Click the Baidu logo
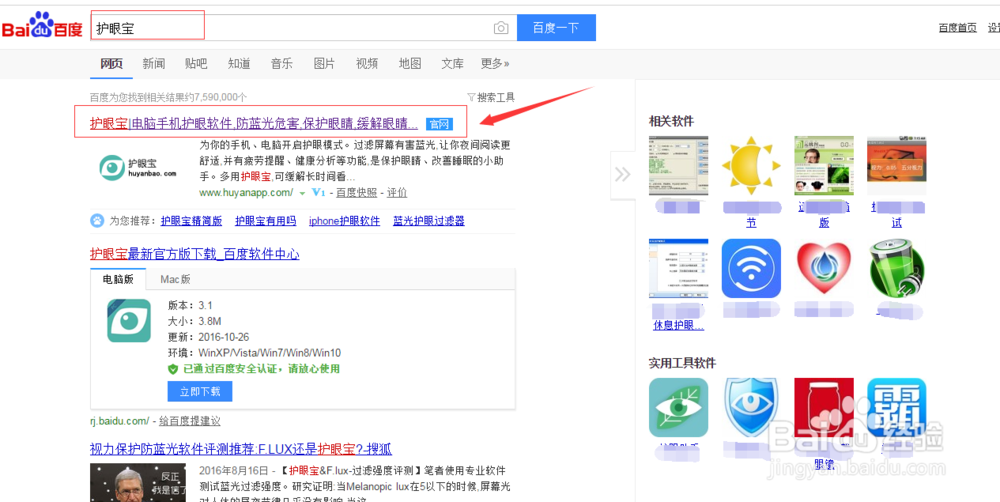The height and width of the screenshot is (502, 1000). [x=42, y=27]
